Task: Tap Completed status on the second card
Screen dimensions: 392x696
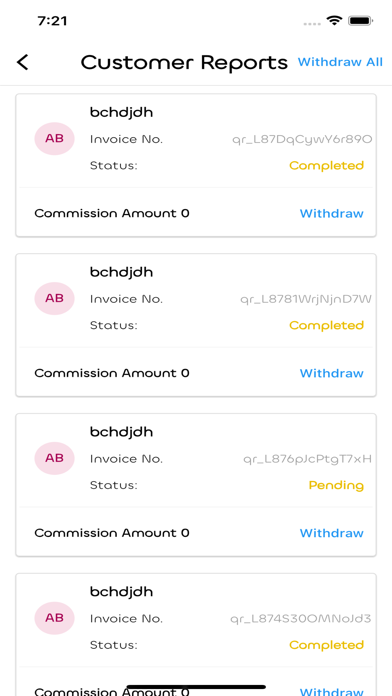Action: (326, 326)
